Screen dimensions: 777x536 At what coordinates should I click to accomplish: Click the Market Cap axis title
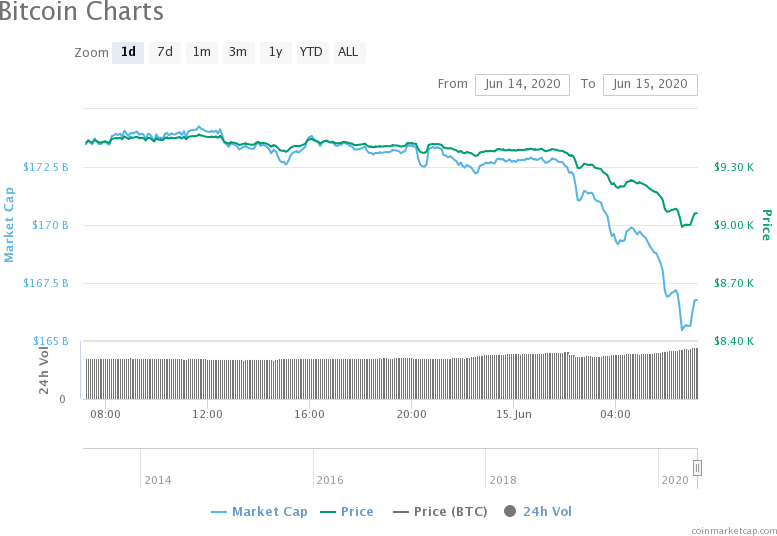point(9,224)
